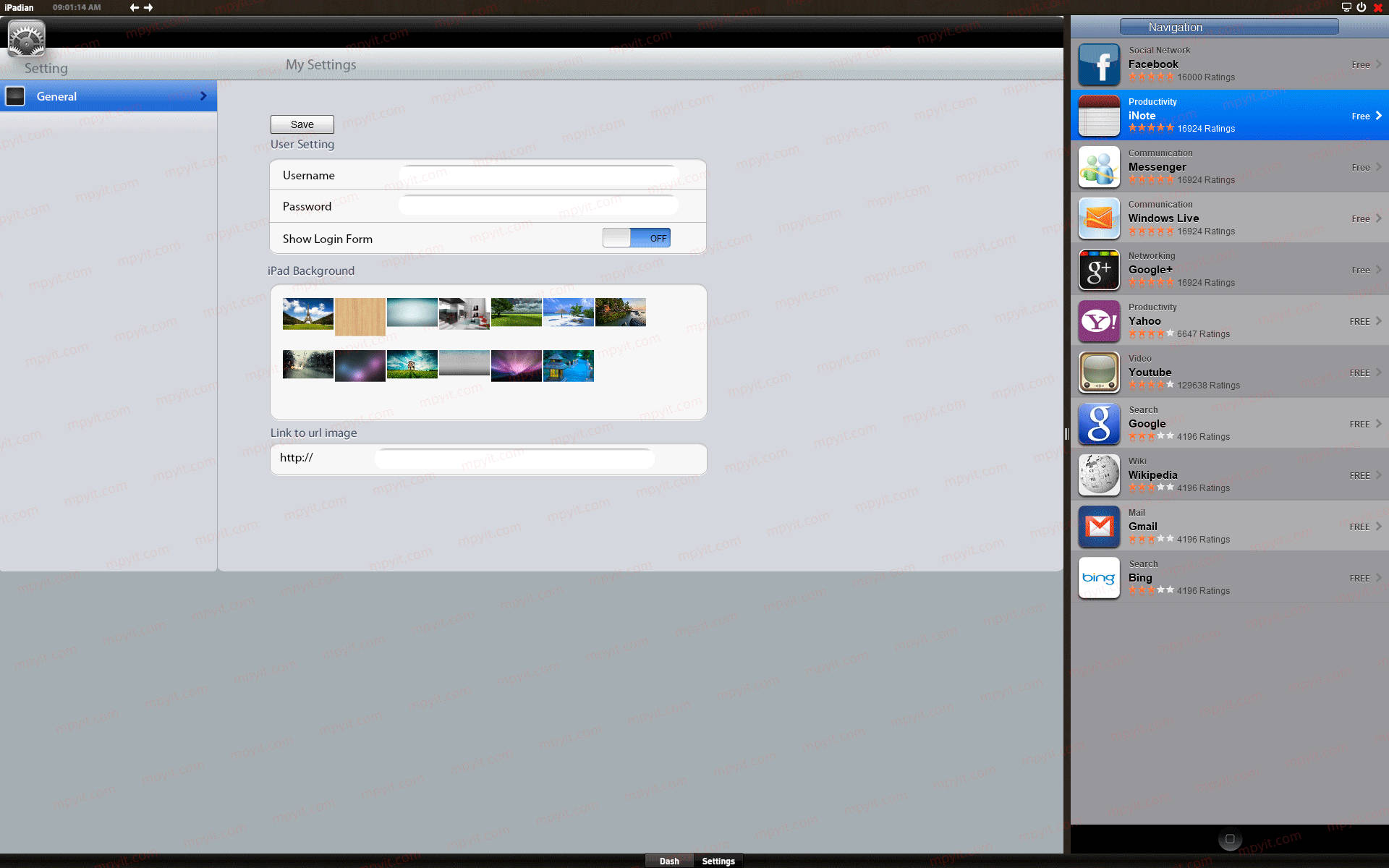Open the Wikipedia globe icon
The height and width of the screenshot is (868, 1389).
point(1099,475)
